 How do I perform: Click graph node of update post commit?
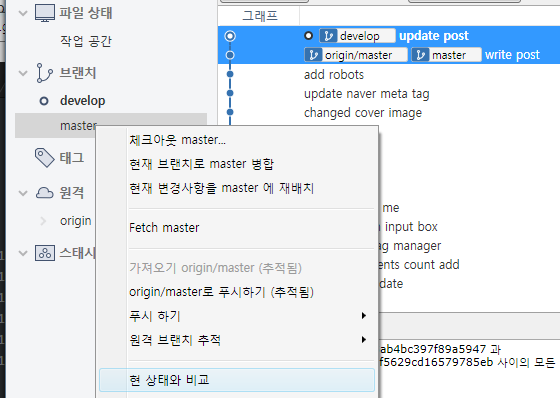230,36
